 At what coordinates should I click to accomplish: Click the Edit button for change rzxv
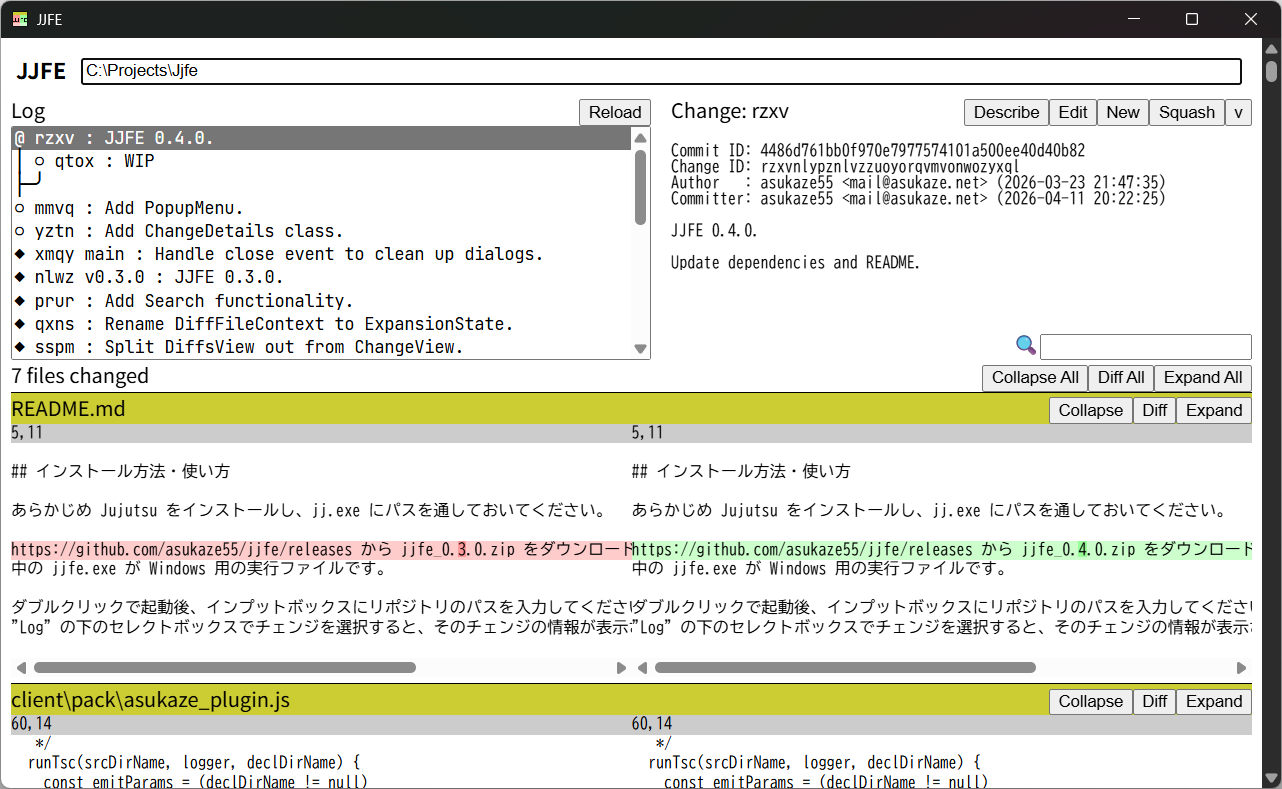tap(1073, 112)
